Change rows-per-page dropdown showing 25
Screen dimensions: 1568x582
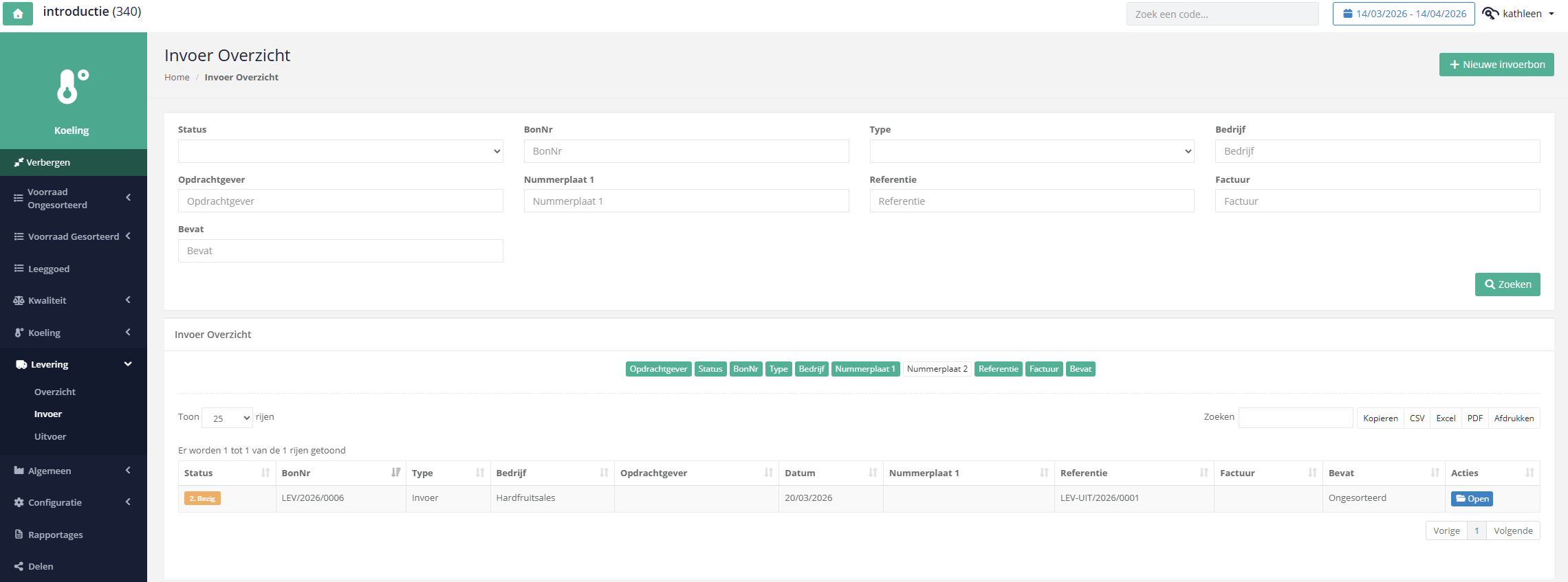click(227, 418)
